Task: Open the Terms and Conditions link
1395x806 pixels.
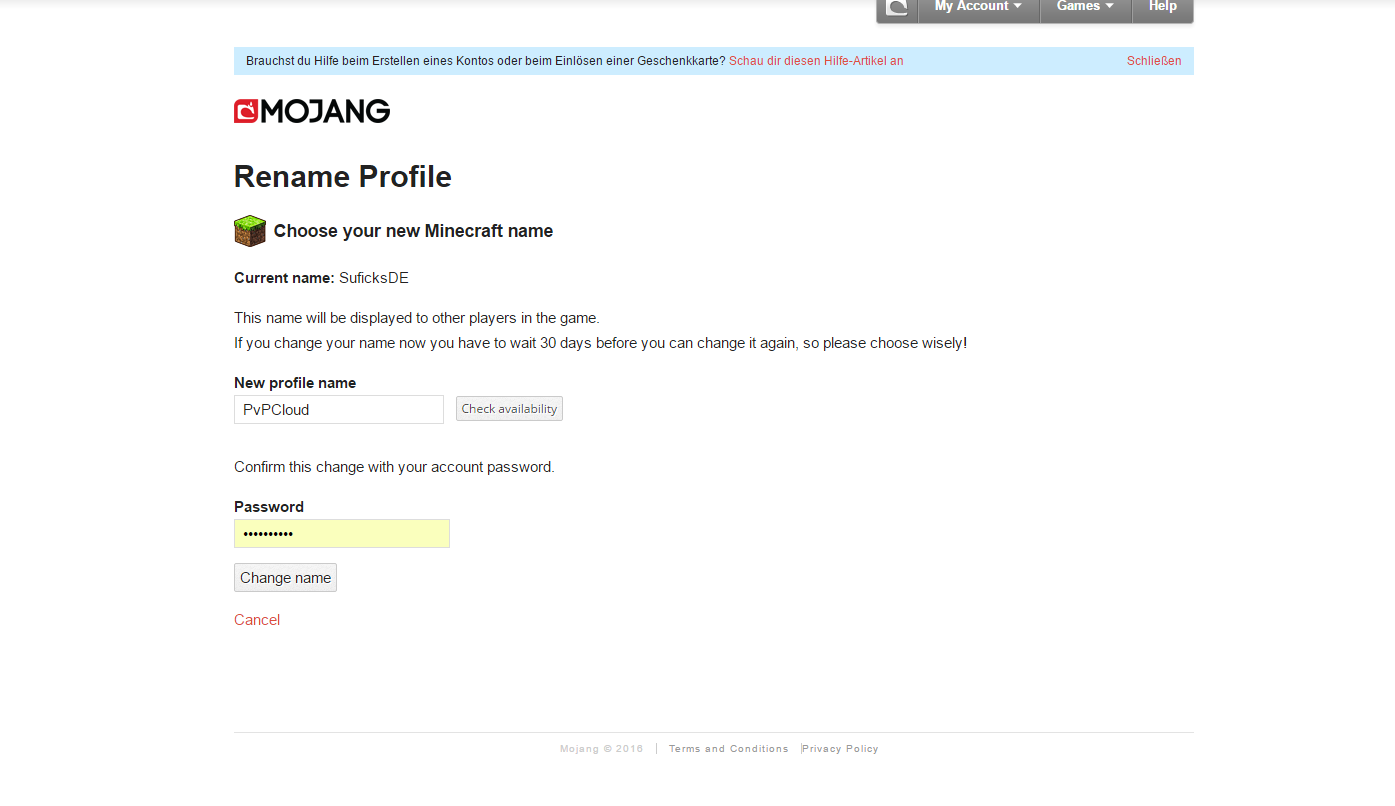Action: (x=729, y=749)
